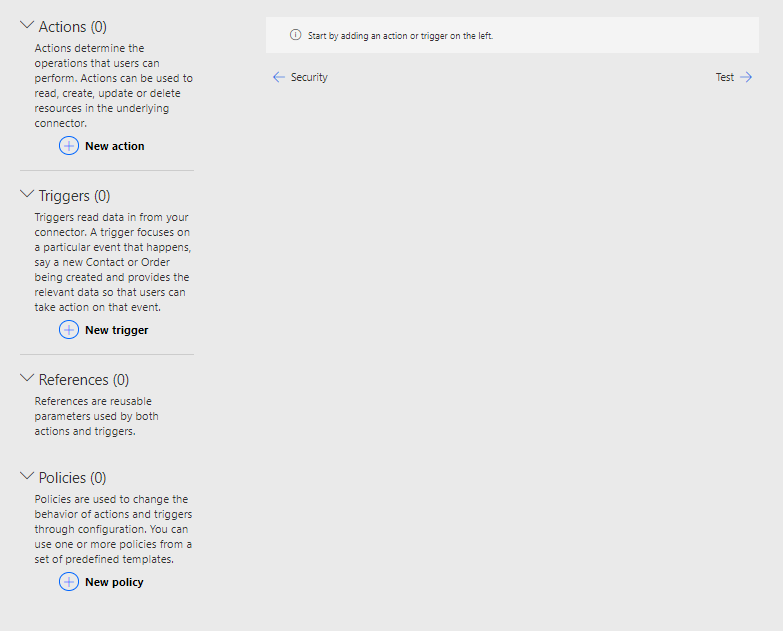Click the plus icon for New policy
Image resolution: width=783 pixels, height=631 pixels.
click(69, 582)
